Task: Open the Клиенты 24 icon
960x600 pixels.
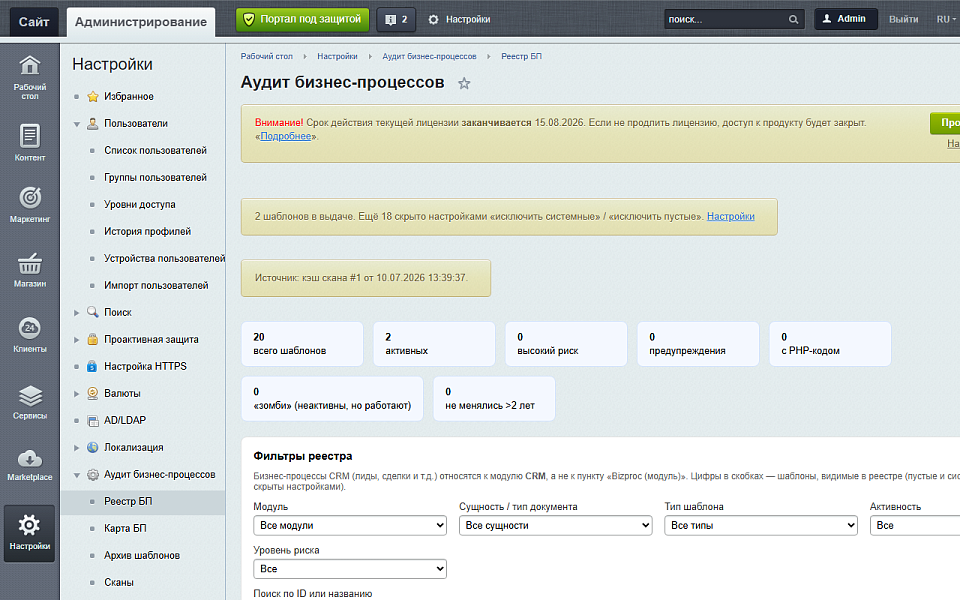Action: tap(29, 334)
